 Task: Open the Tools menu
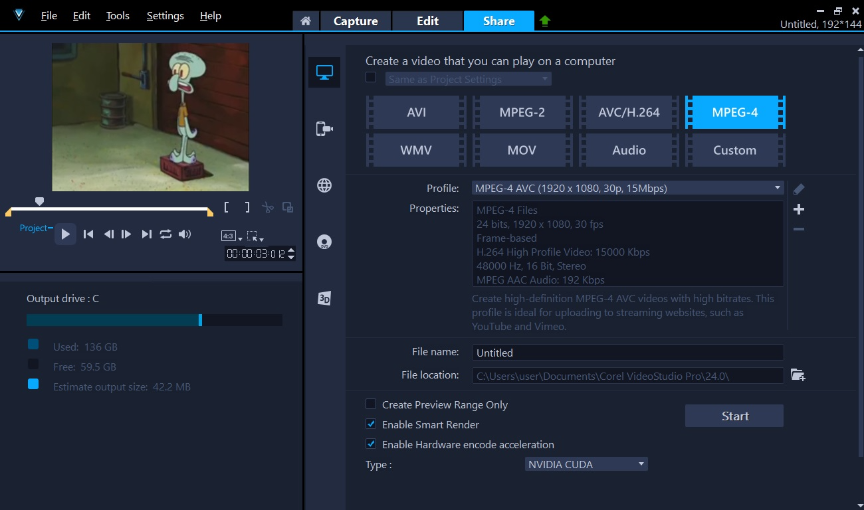[117, 15]
